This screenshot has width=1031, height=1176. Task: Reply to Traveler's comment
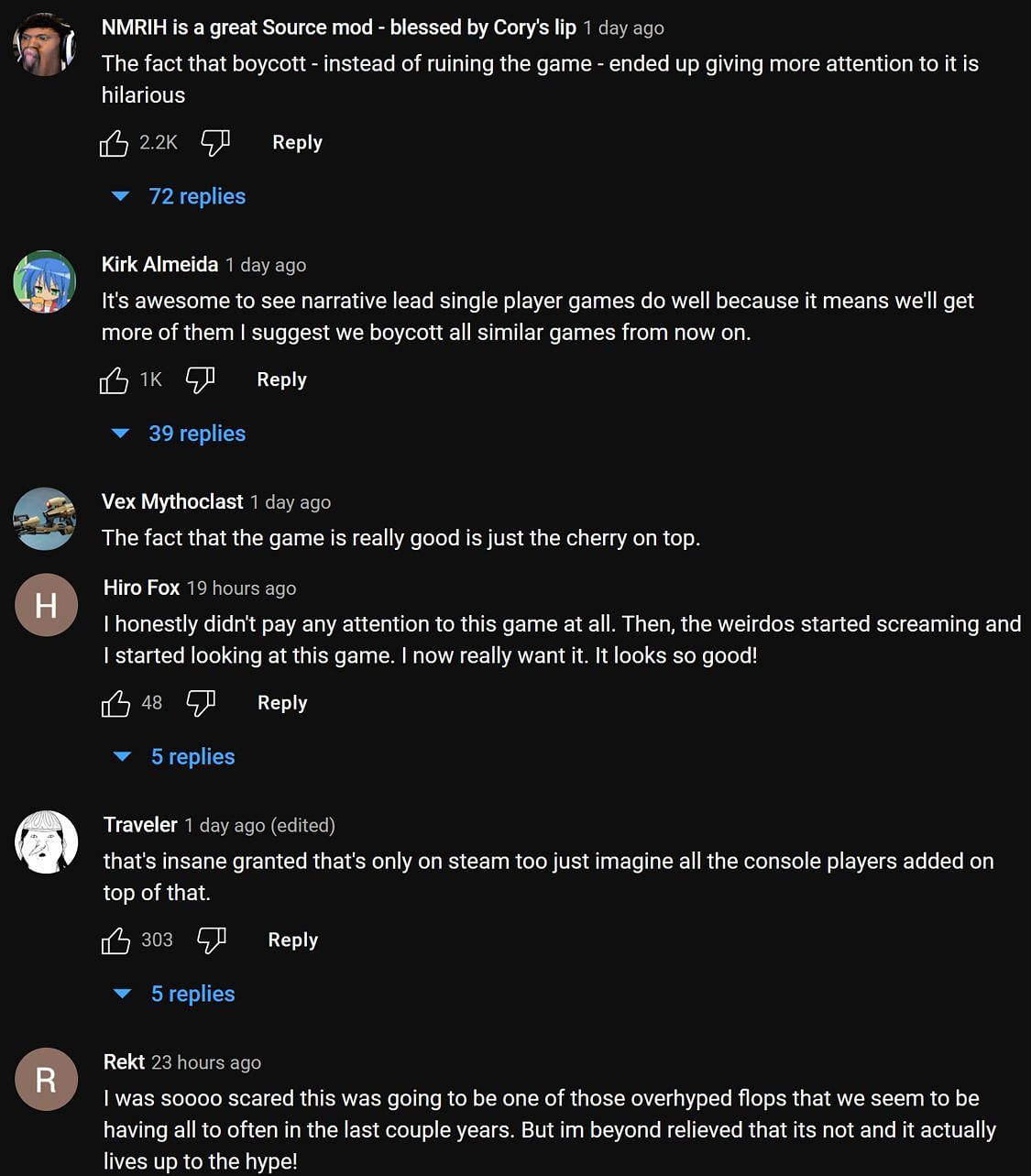pos(292,940)
